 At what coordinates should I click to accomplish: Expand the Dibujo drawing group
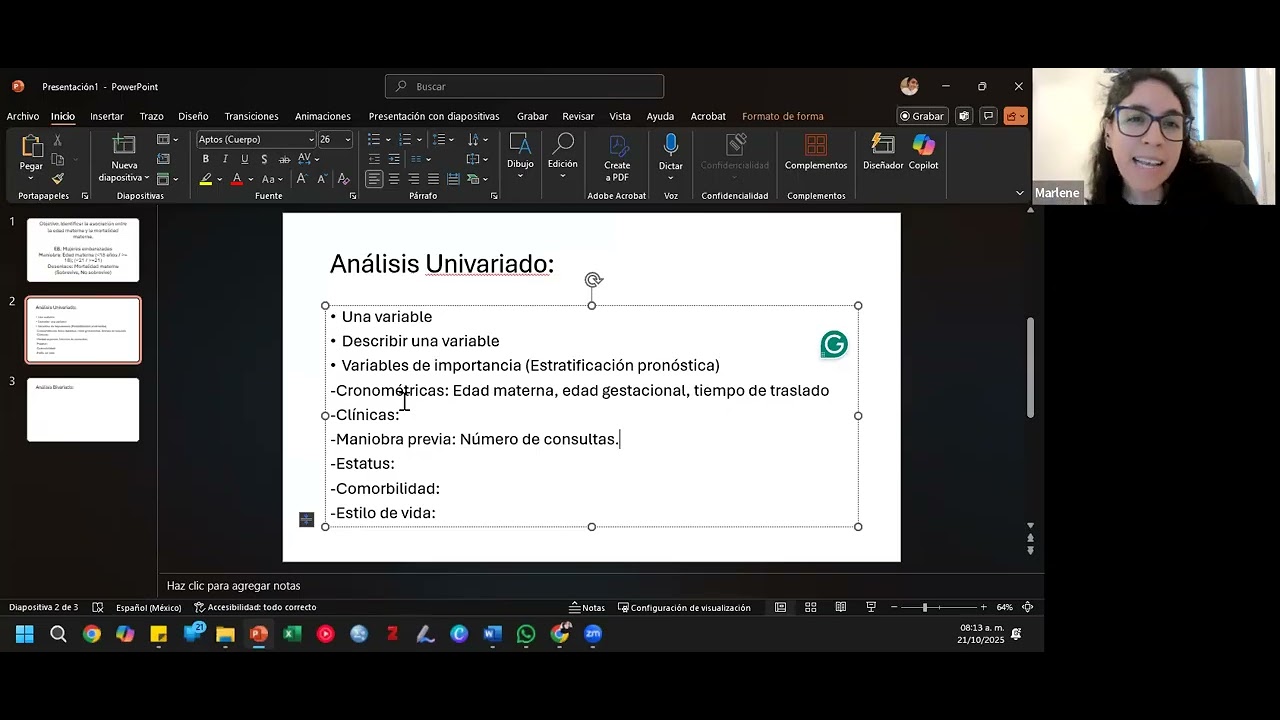tap(520, 157)
